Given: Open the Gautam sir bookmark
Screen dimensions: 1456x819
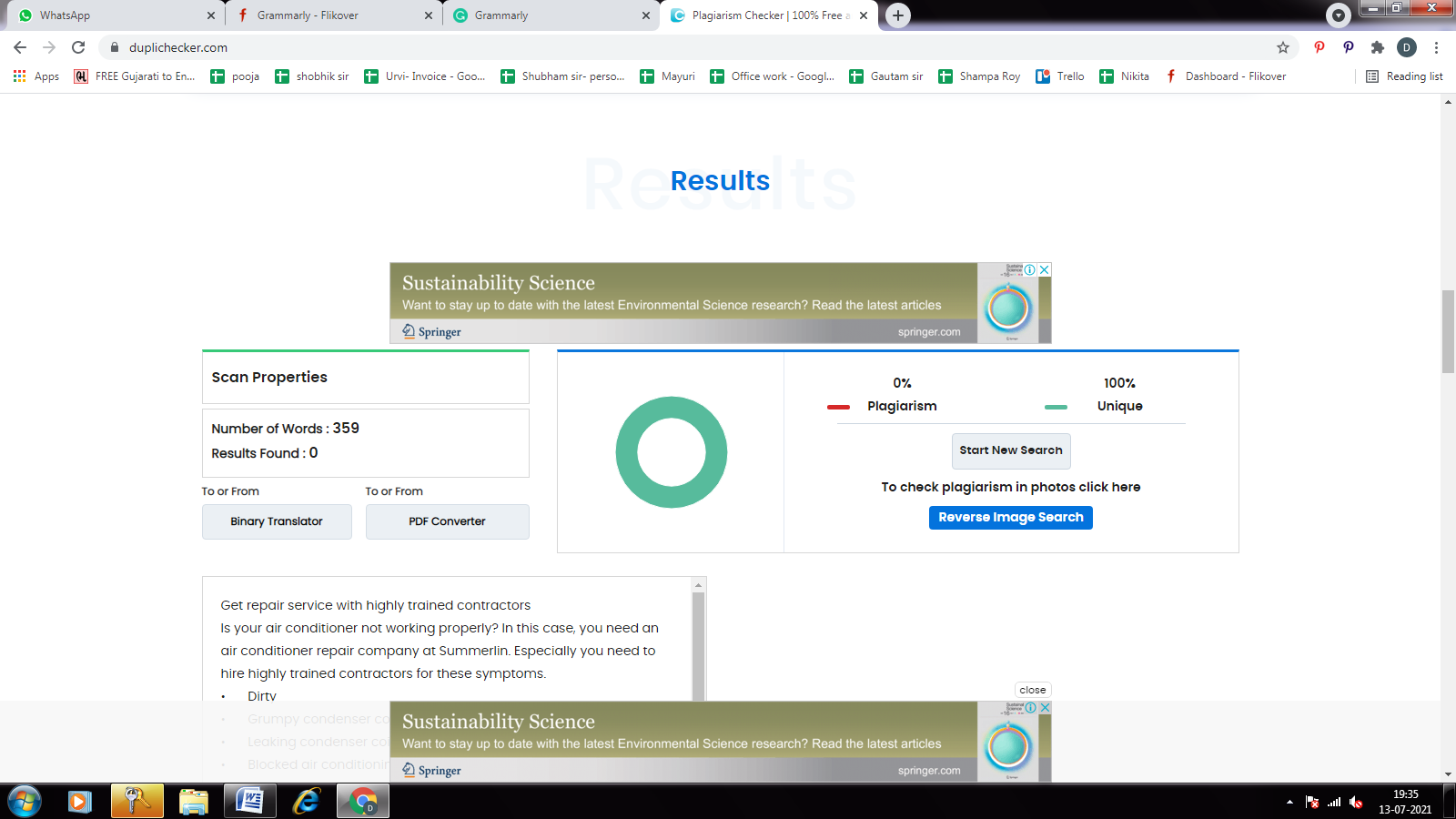Looking at the screenshot, I should click(x=886, y=76).
